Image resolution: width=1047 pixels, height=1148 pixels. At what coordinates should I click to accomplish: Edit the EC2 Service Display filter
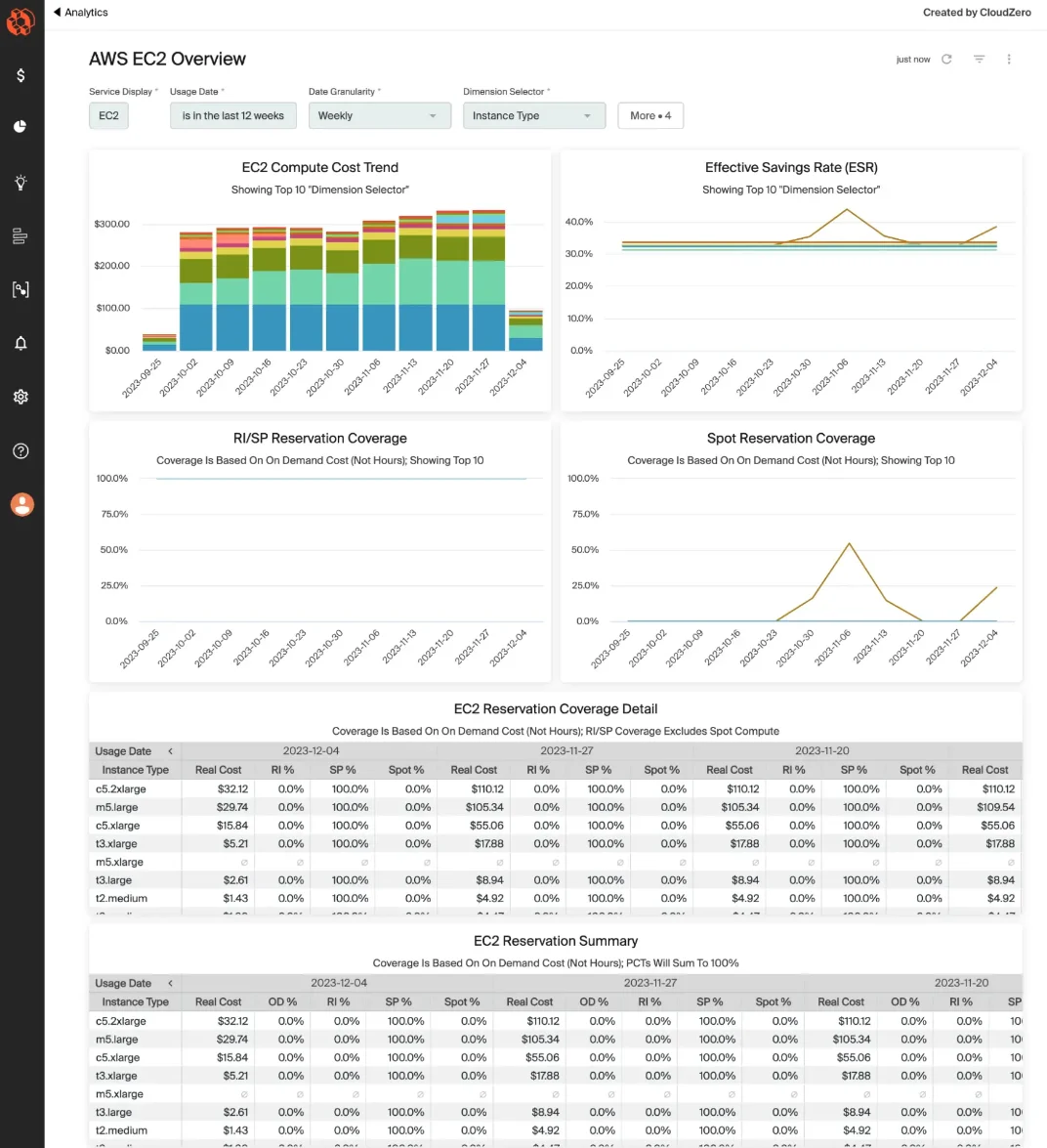pos(109,115)
